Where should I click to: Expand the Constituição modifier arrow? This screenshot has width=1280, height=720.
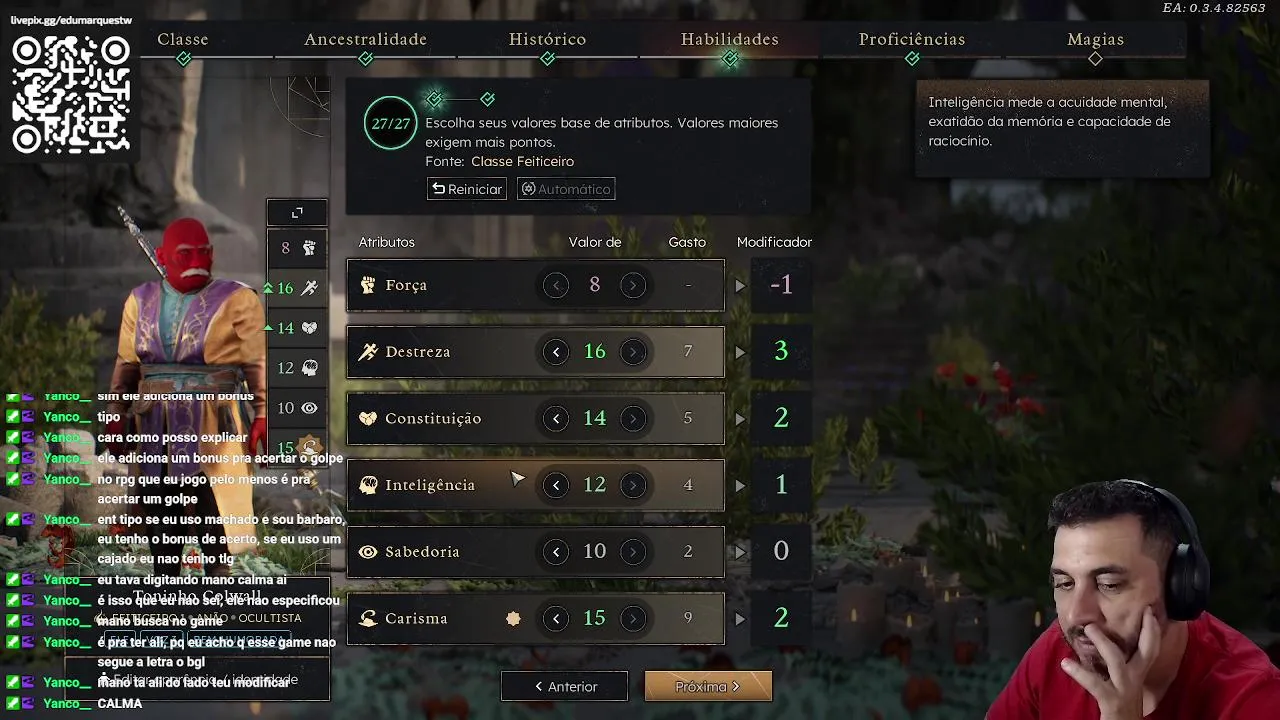[740, 419]
